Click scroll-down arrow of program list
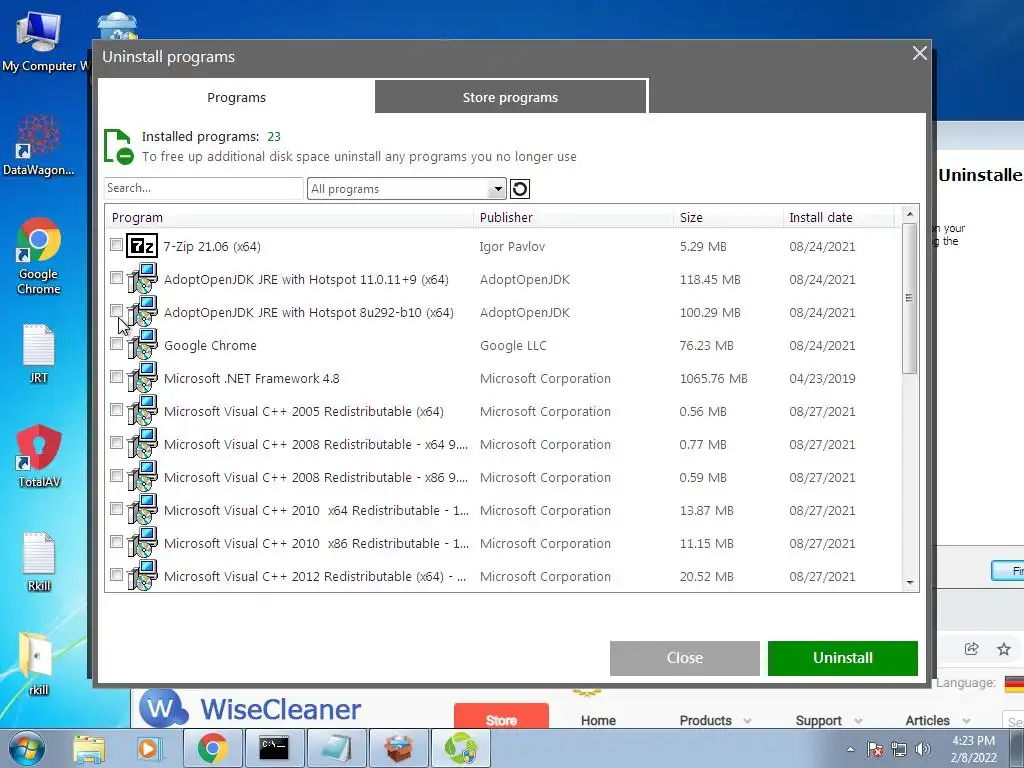Screen dimensions: 1024x768 tap(910, 583)
